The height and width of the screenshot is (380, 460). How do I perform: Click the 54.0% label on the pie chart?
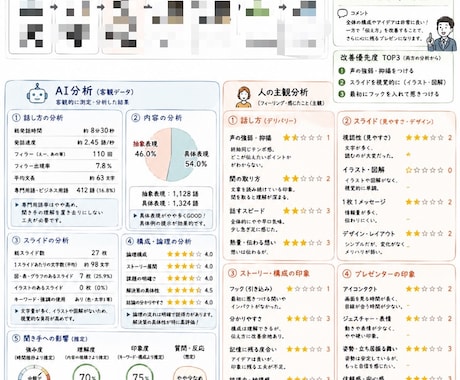click(196, 164)
